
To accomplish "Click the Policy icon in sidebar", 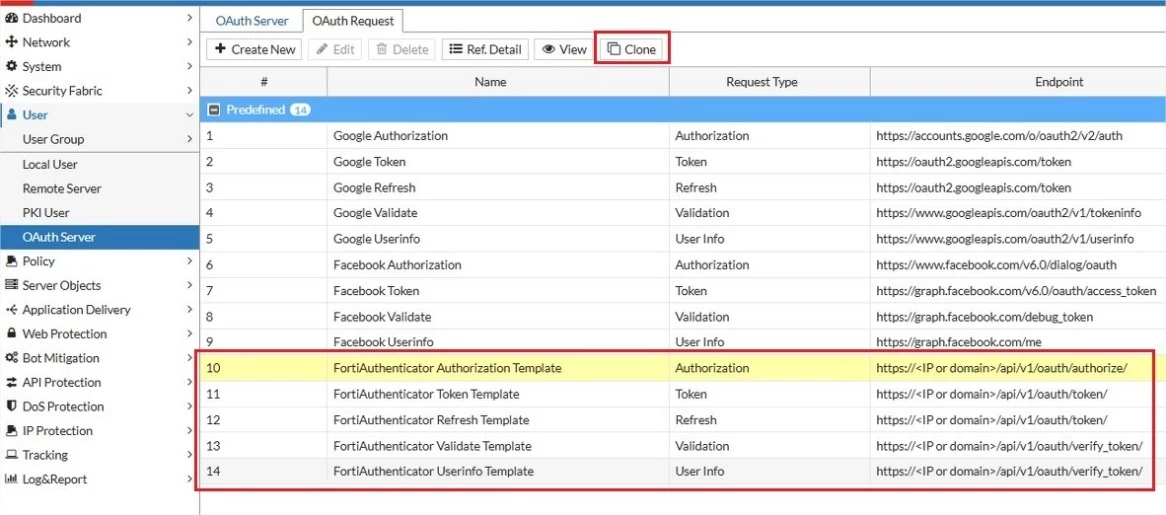I will click(11, 261).
